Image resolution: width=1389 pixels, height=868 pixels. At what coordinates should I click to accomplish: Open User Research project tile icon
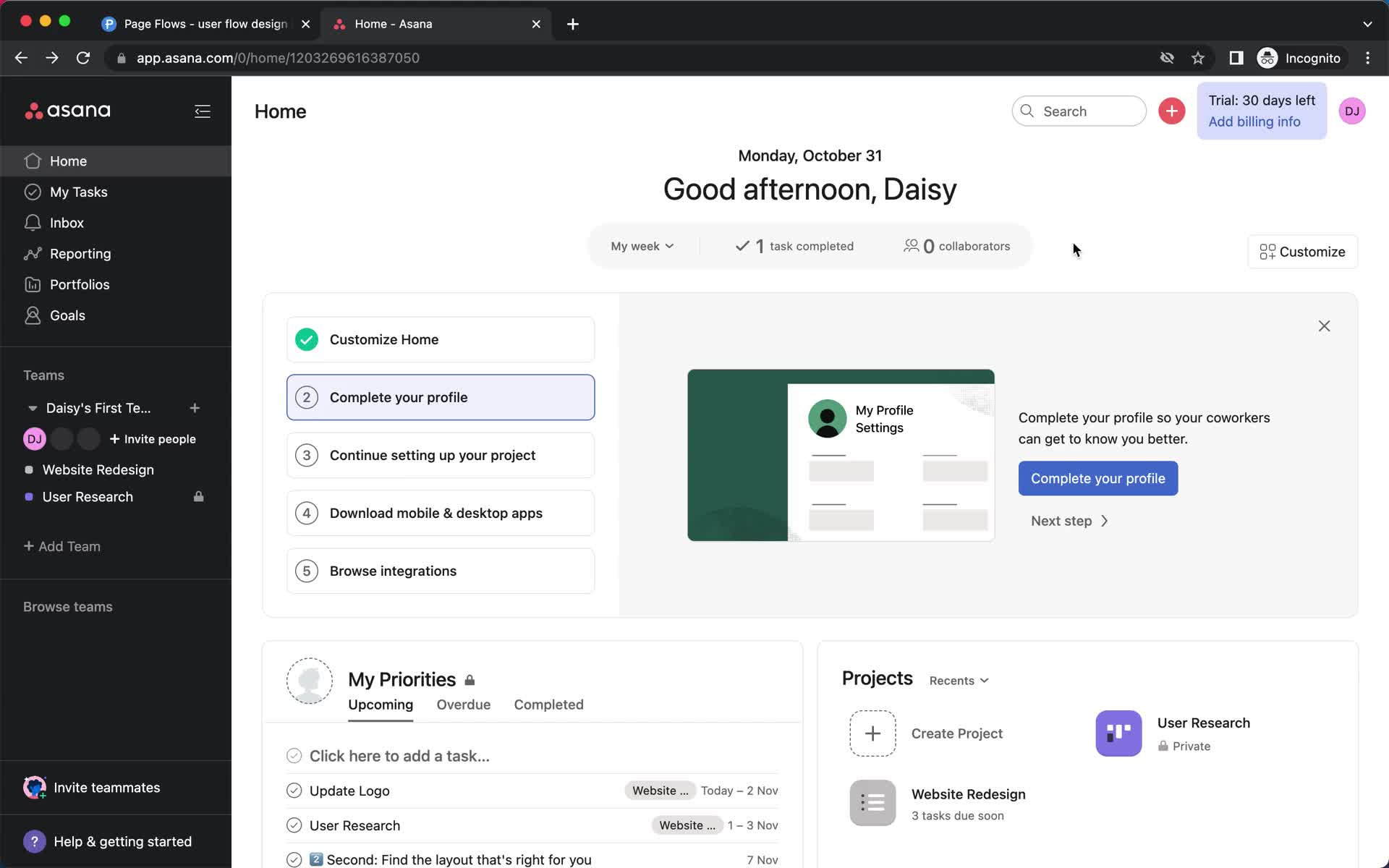pyautogui.click(x=1118, y=733)
